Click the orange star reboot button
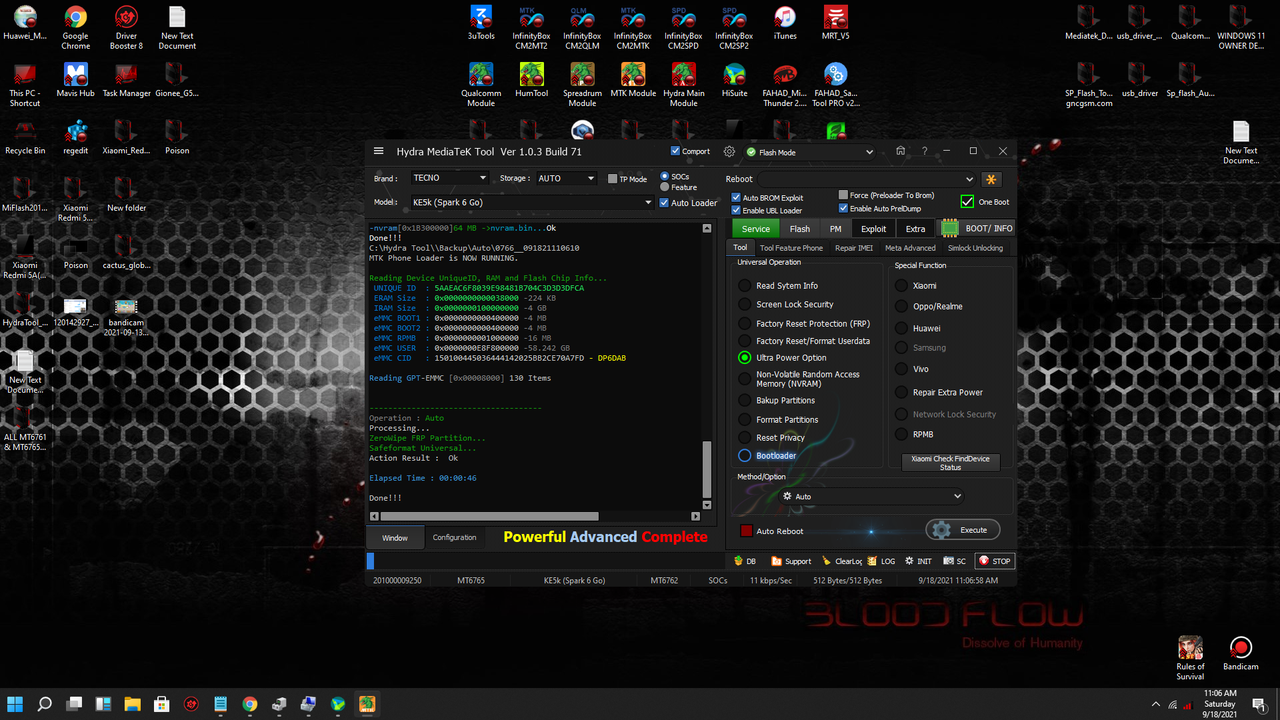The height and width of the screenshot is (720, 1280). [x=991, y=179]
